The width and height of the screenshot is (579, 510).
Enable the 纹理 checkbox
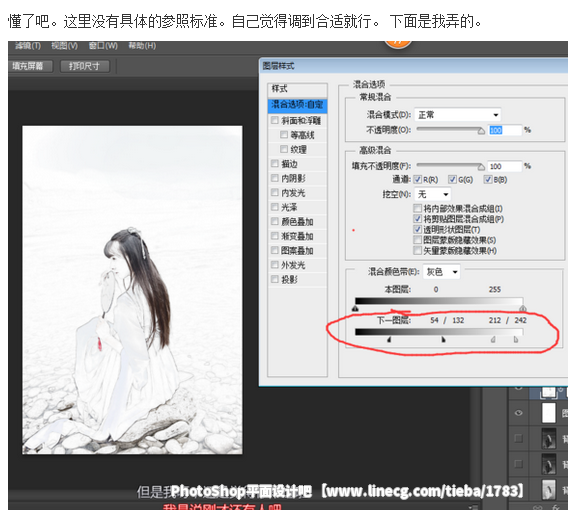[x=284, y=149]
